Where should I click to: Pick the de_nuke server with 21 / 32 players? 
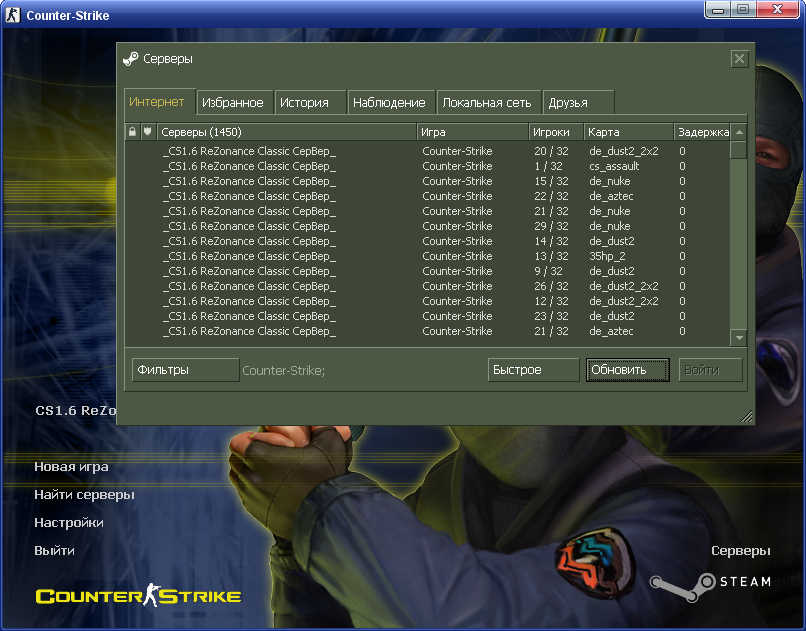[427, 211]
